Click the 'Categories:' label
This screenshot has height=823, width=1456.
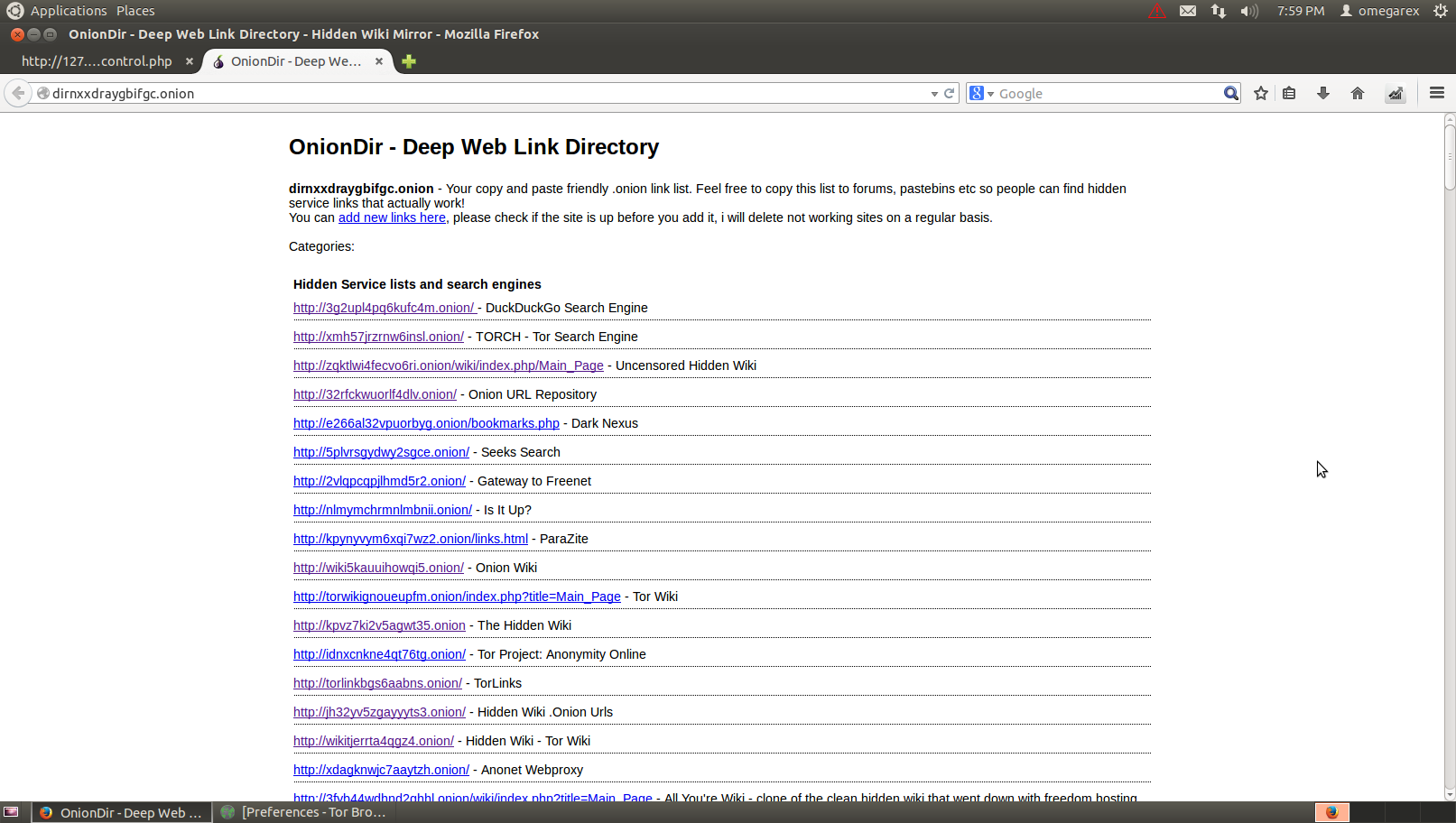point(321,246)
